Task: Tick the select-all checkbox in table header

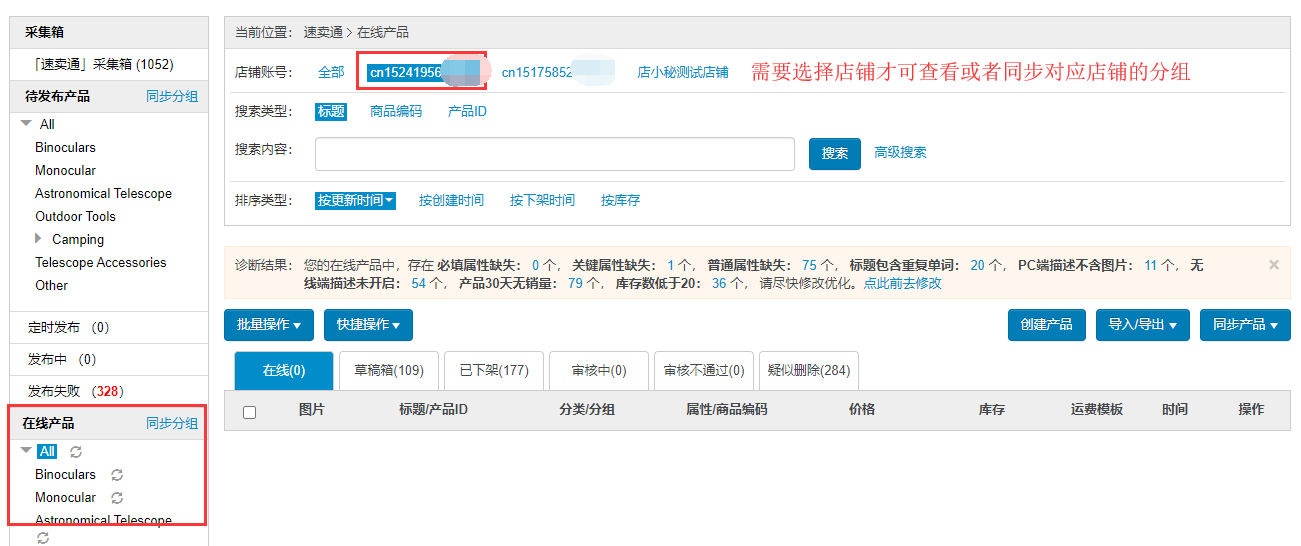Action: (250, 412)
